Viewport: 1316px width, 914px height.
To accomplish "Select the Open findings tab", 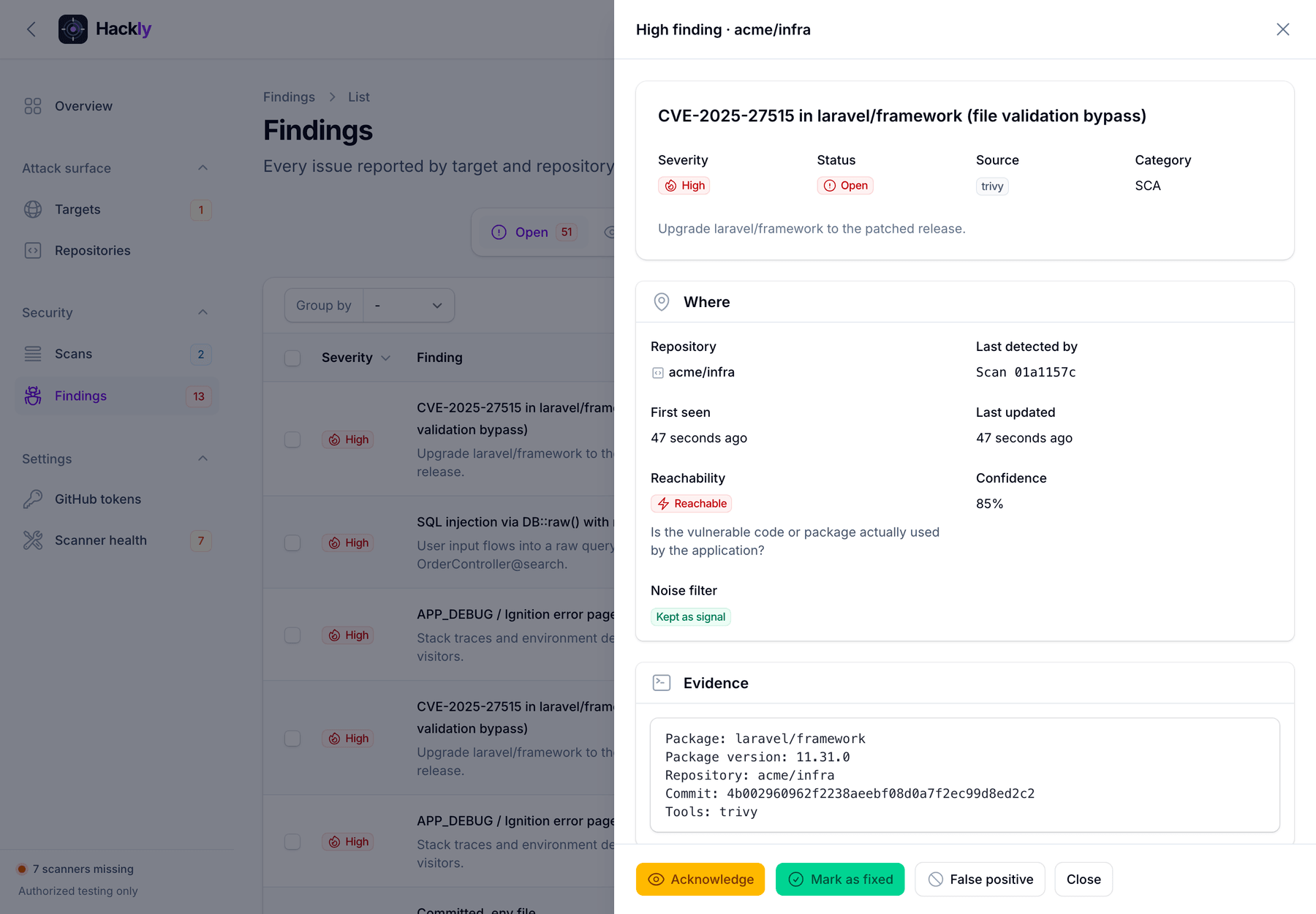I will point(534,233).
